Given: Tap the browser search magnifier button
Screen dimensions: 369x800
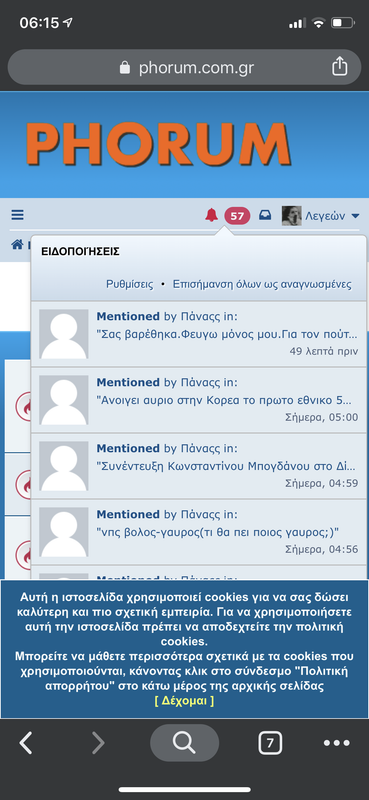Looking at the screenshot, I should [184, 743].
